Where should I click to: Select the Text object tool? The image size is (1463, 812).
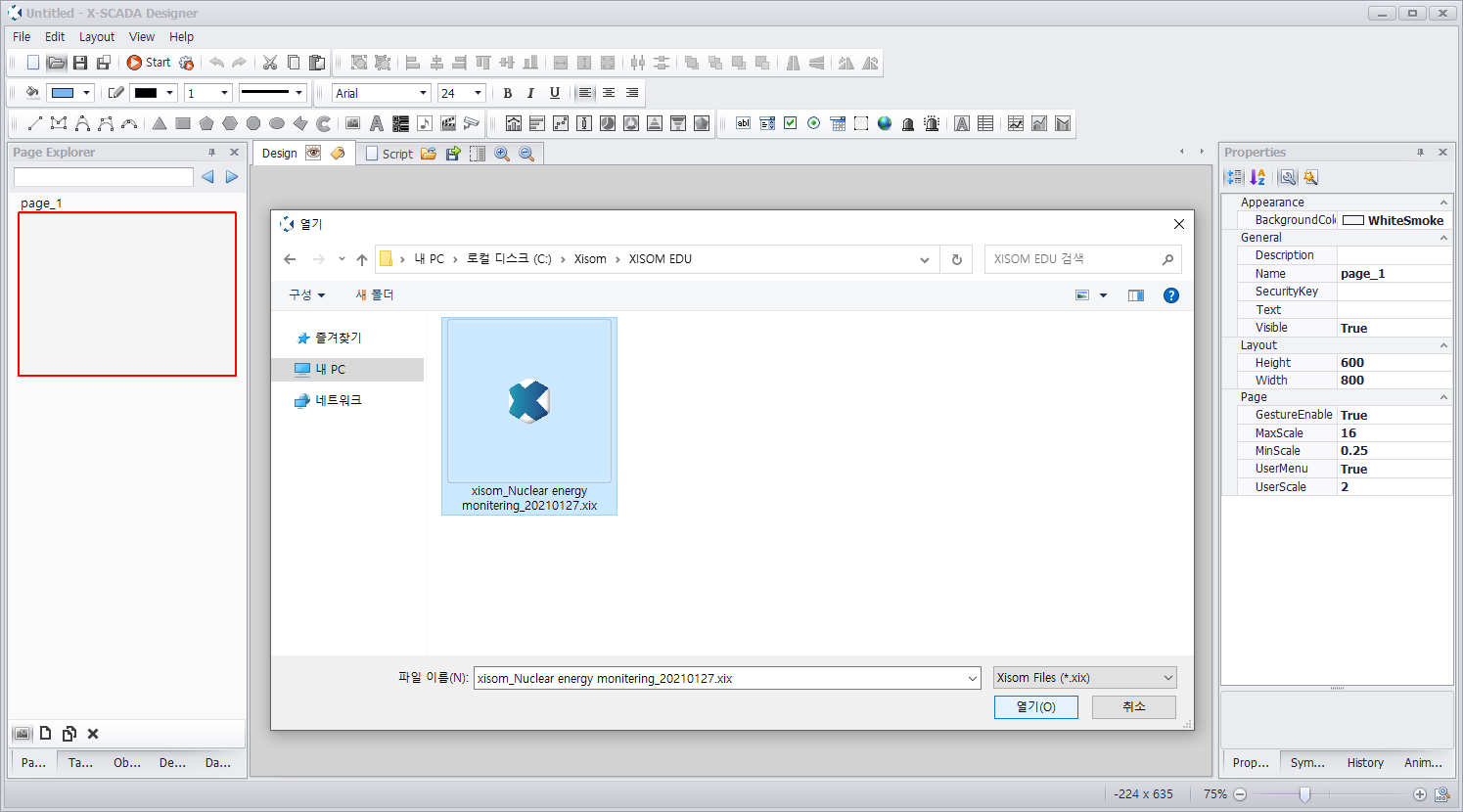(377, 123)
